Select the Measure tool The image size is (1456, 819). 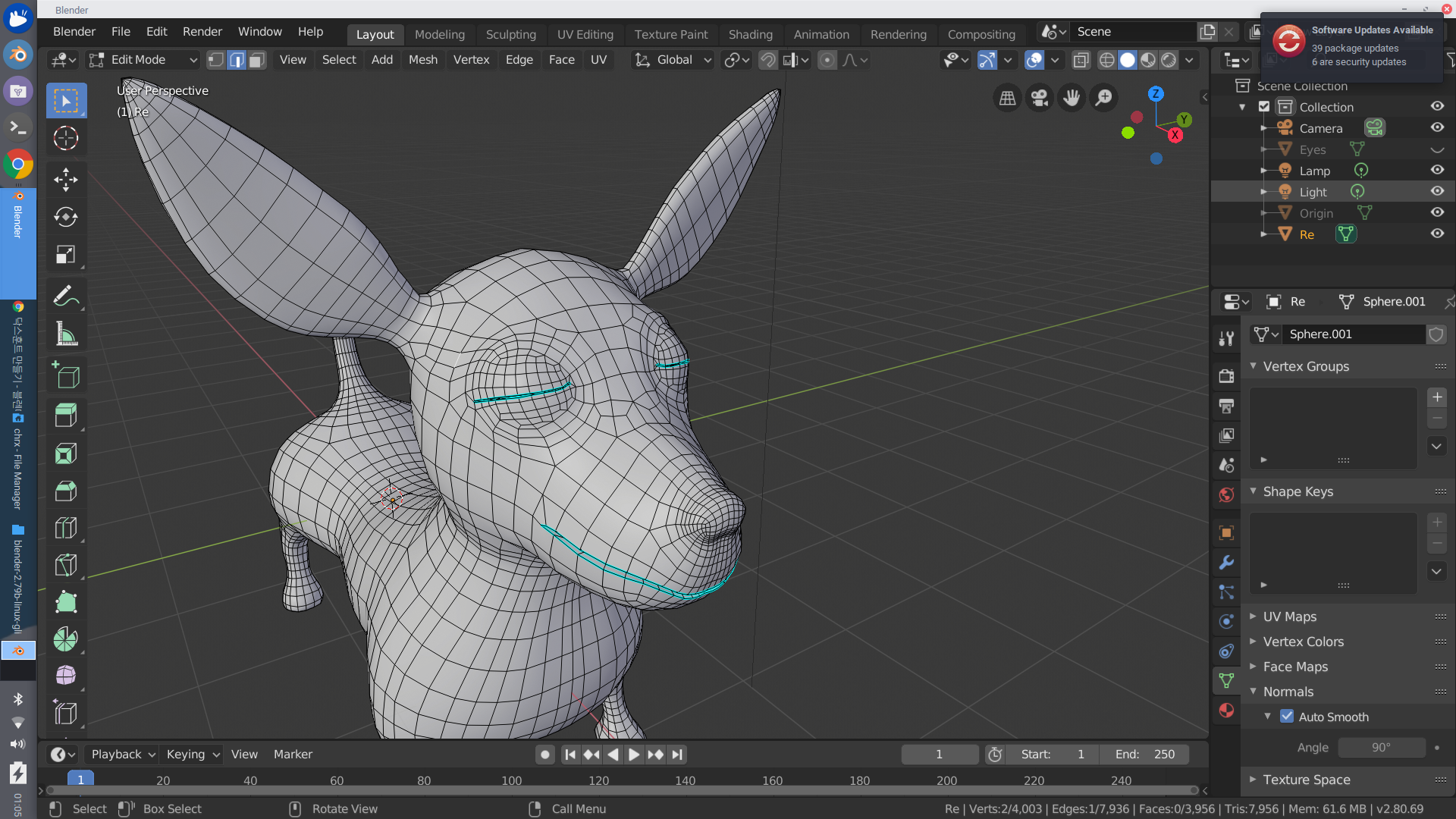(x=66, y=334)
